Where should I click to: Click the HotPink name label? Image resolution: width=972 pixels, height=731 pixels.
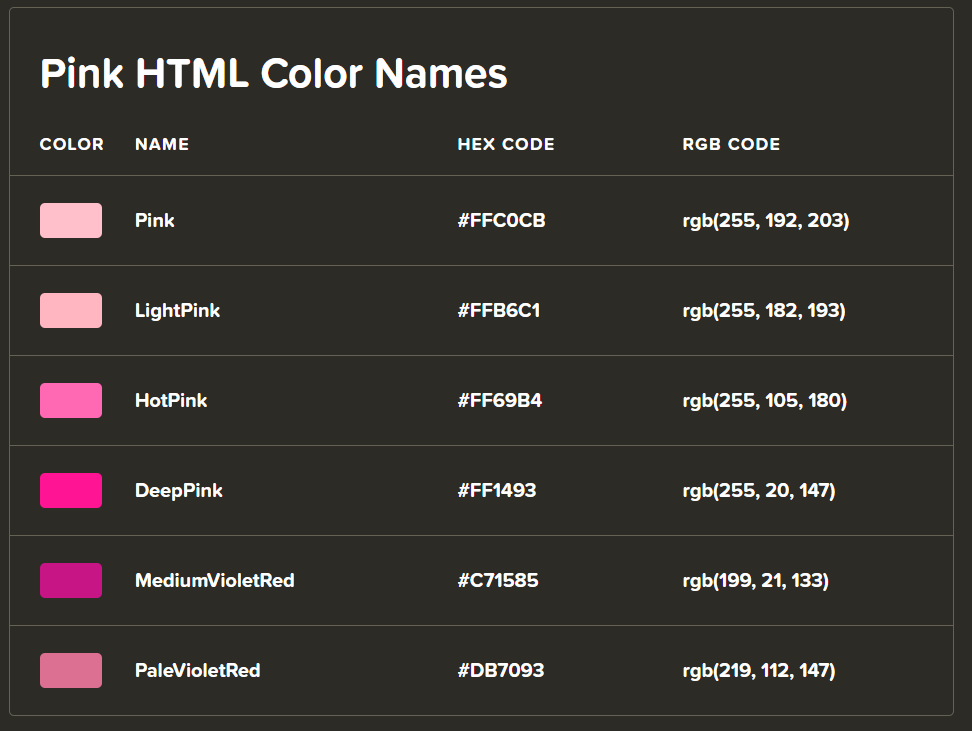(171, 401)
